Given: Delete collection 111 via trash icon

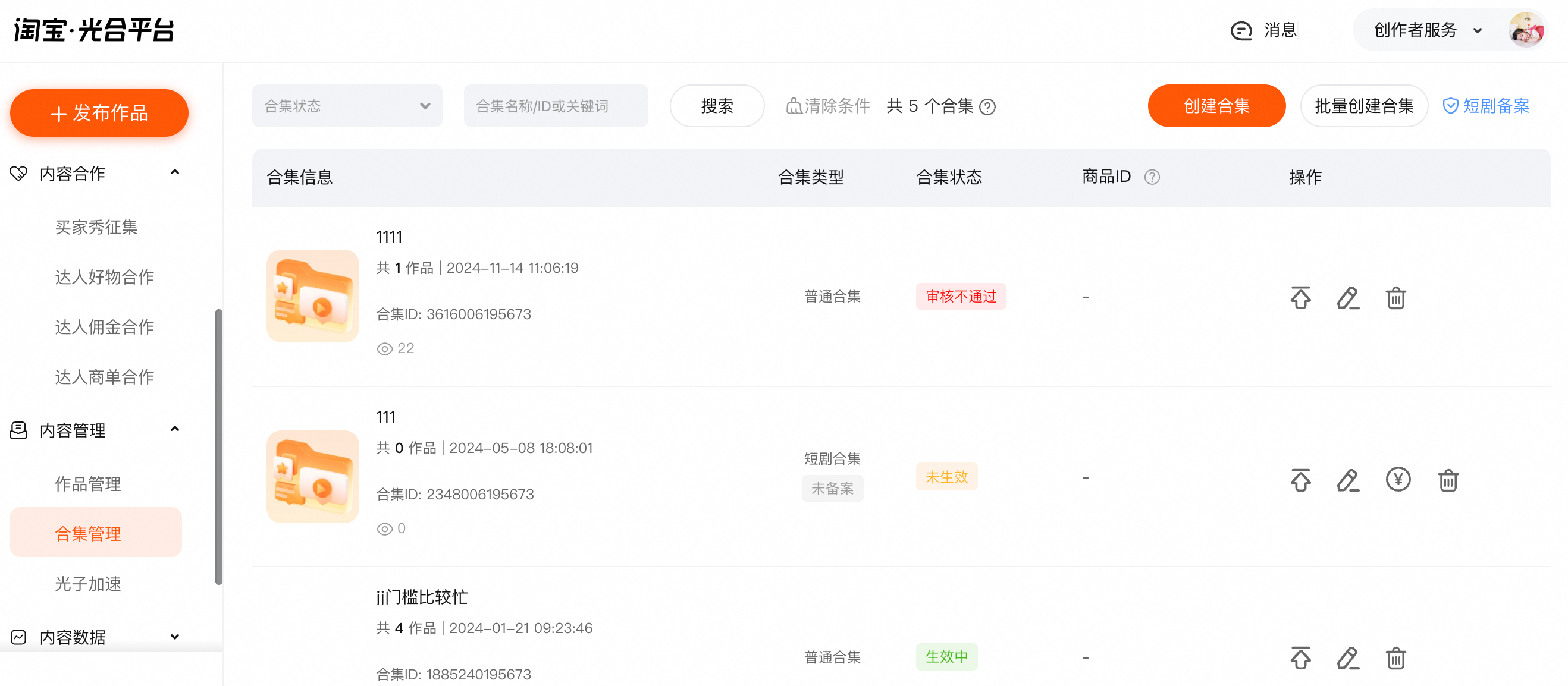Looking at the screenshot, I should pyautogui.click(x=1447, y=480).
